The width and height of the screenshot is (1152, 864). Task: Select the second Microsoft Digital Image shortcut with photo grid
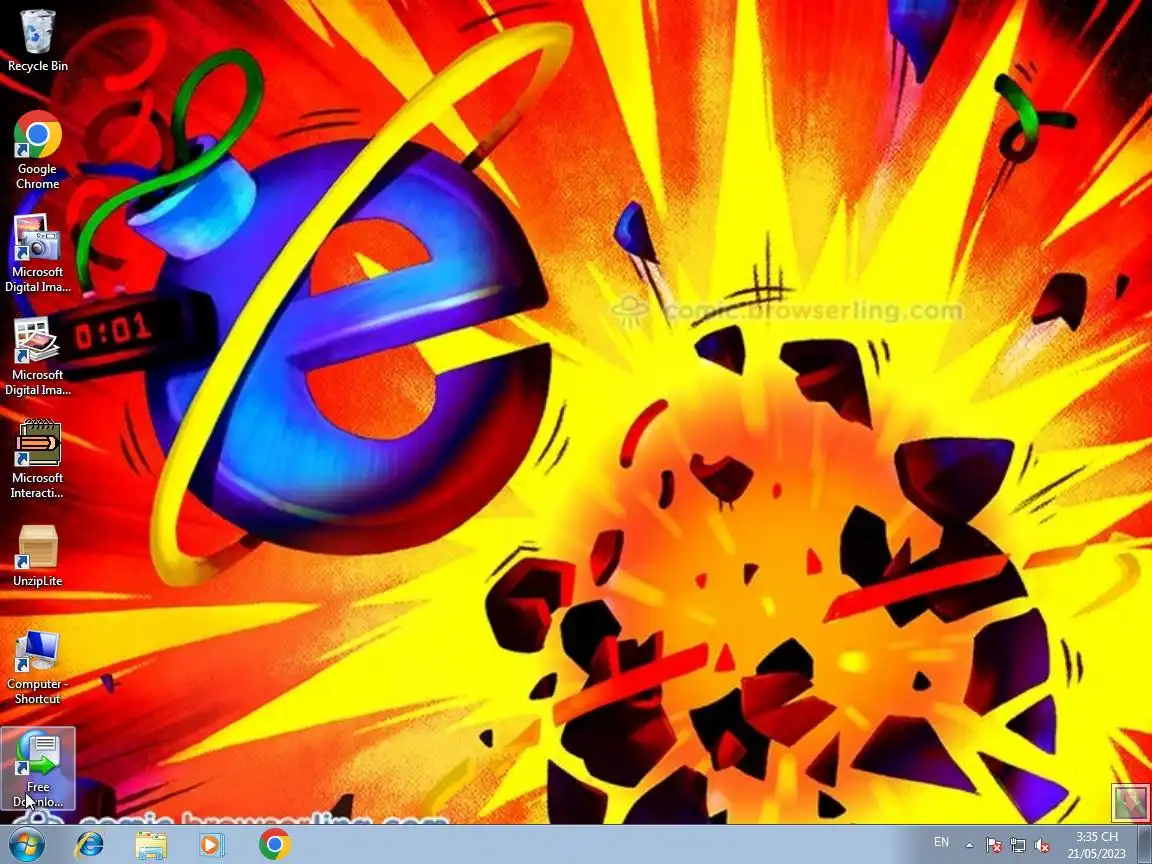click(37, 356)
